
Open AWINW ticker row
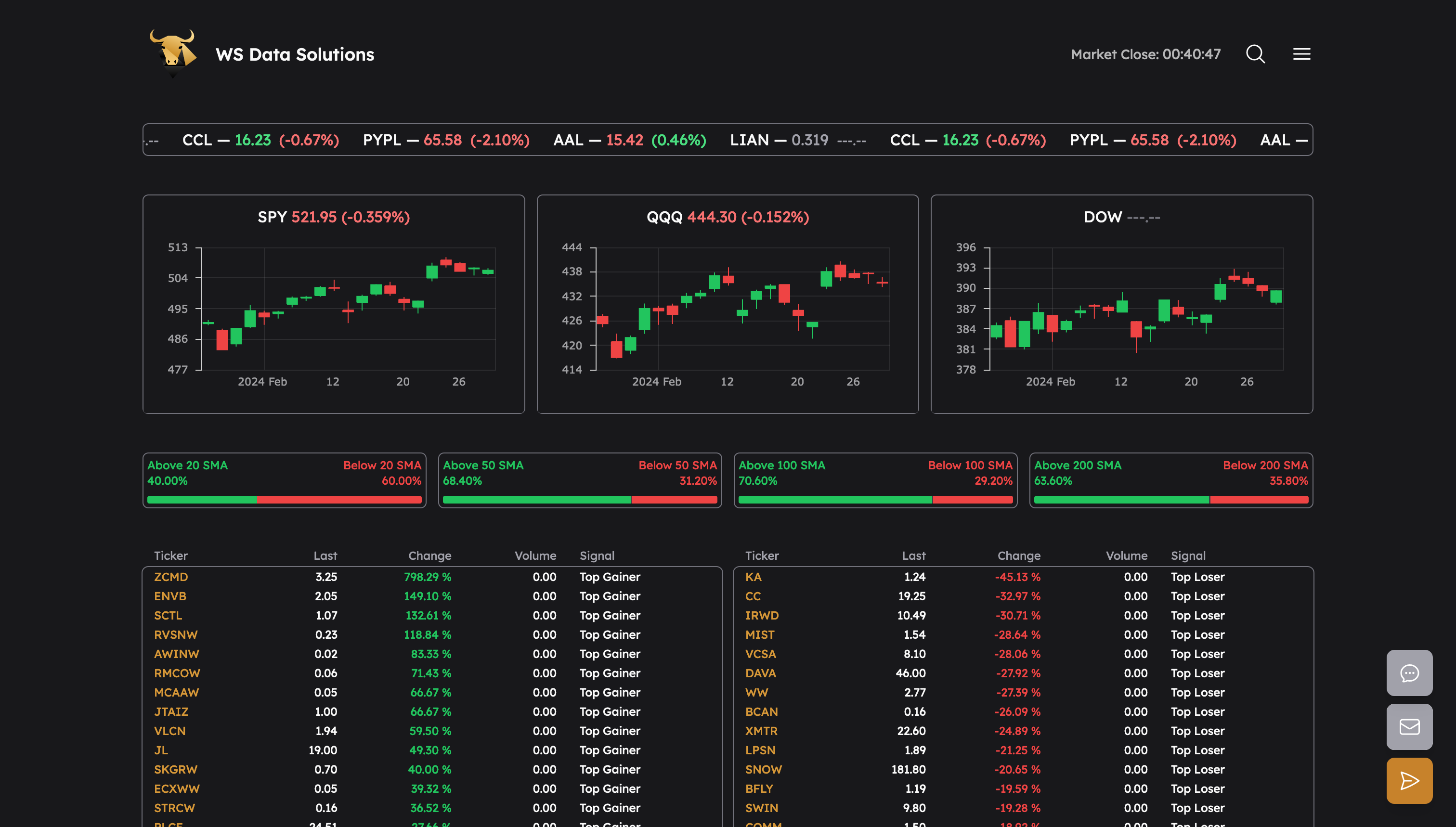432,654
